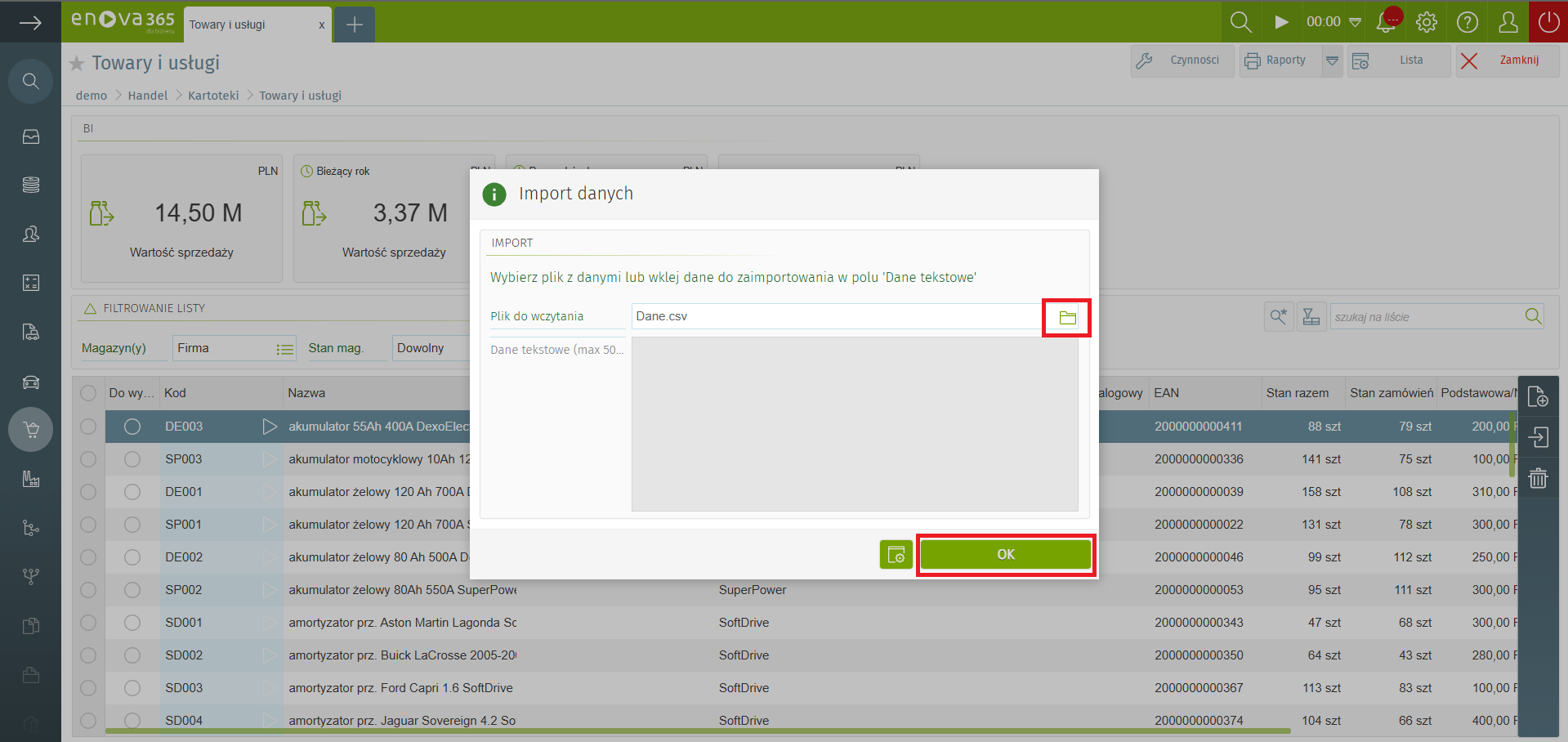1568x742 pixels.
Task: Open the settings gear in top bar
Action: click(x=1427, y=22)
